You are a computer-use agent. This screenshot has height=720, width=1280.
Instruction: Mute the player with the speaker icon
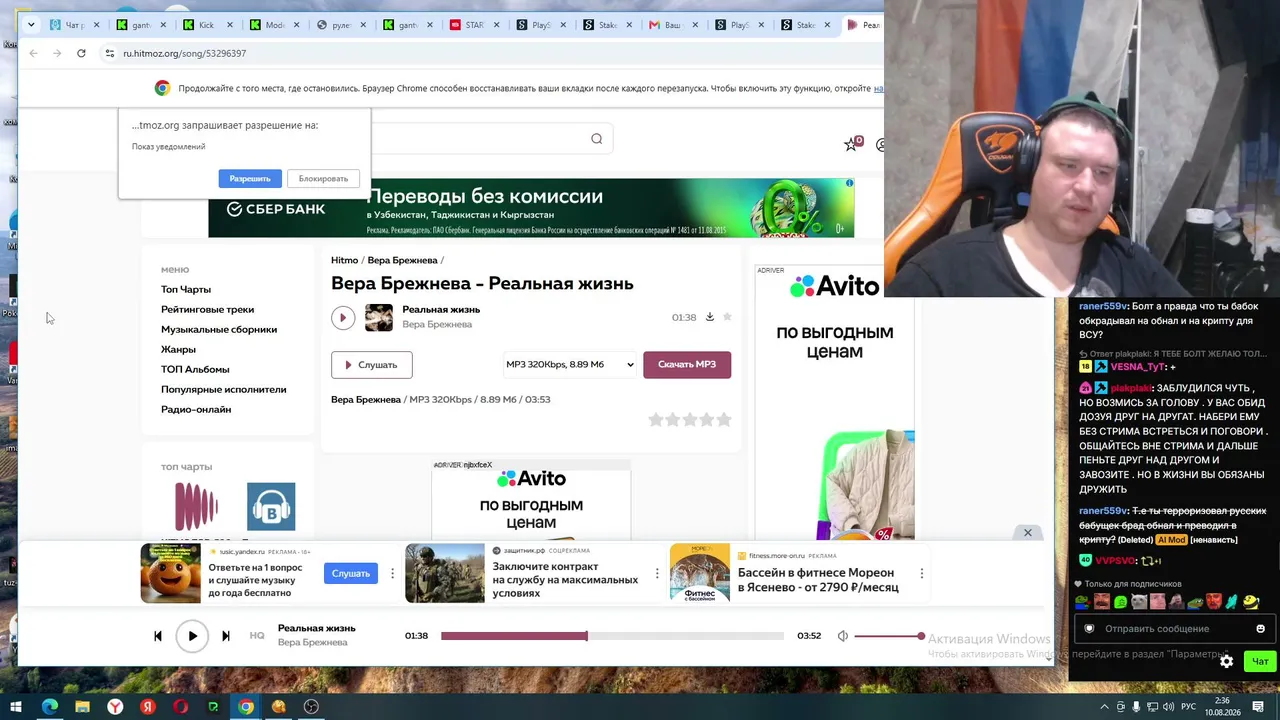843,636
